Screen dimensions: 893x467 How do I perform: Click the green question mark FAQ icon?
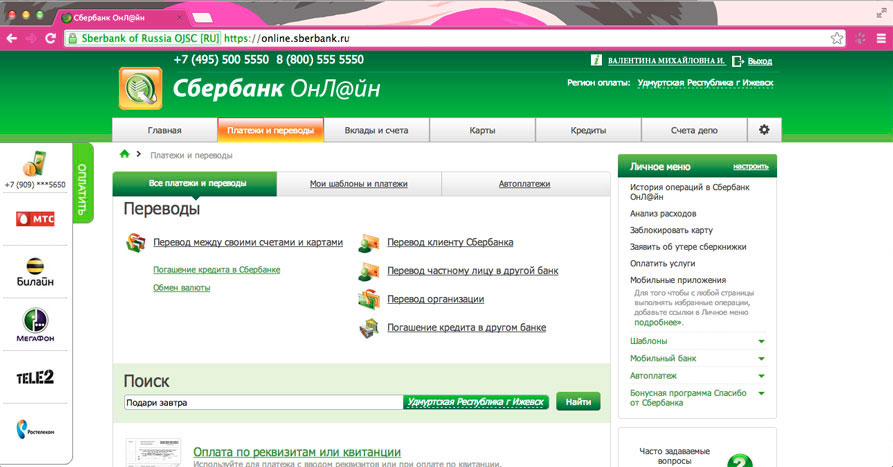pos(740,460)
